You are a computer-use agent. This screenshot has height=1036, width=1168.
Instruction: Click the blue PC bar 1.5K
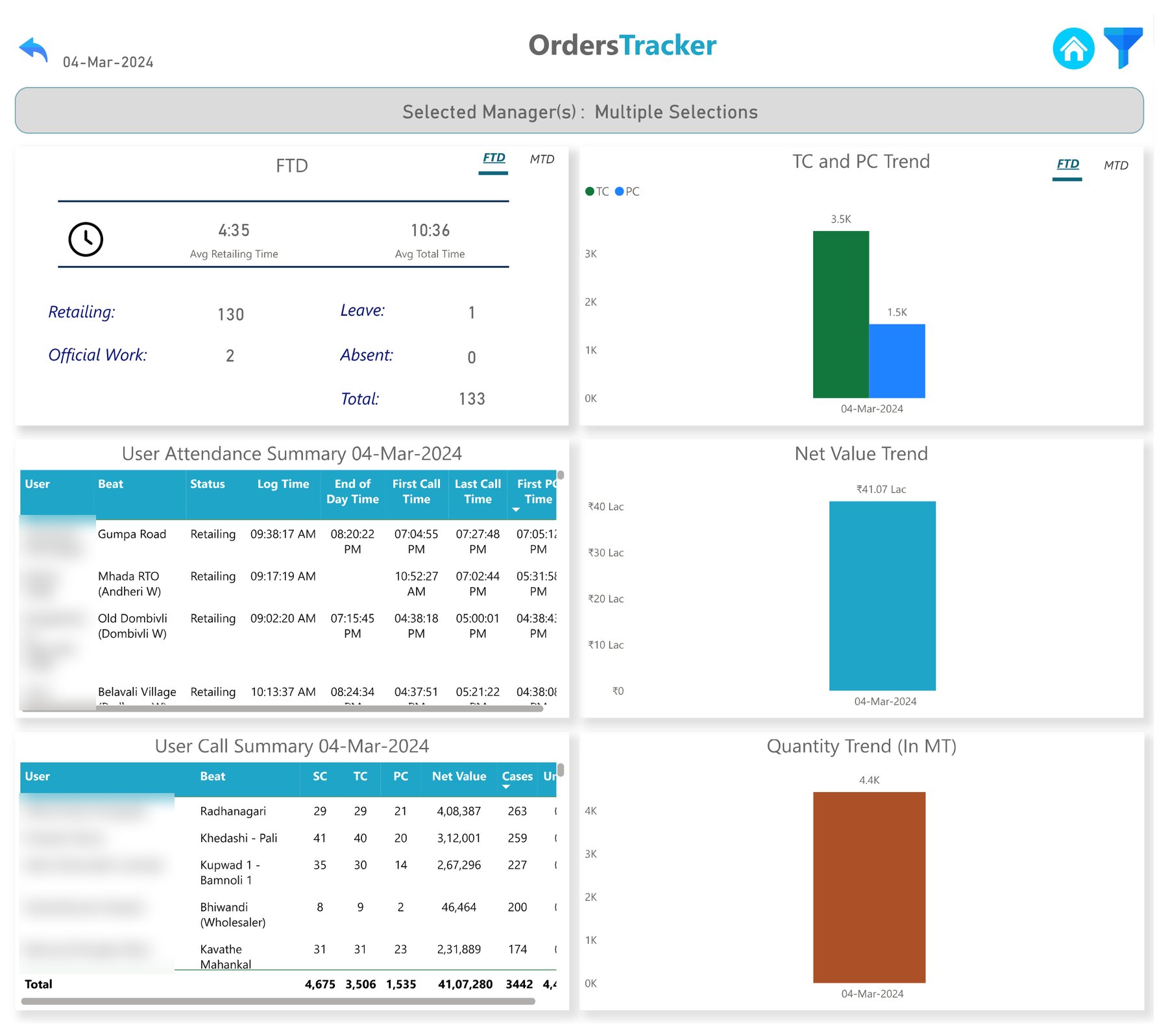coord(897,361)
